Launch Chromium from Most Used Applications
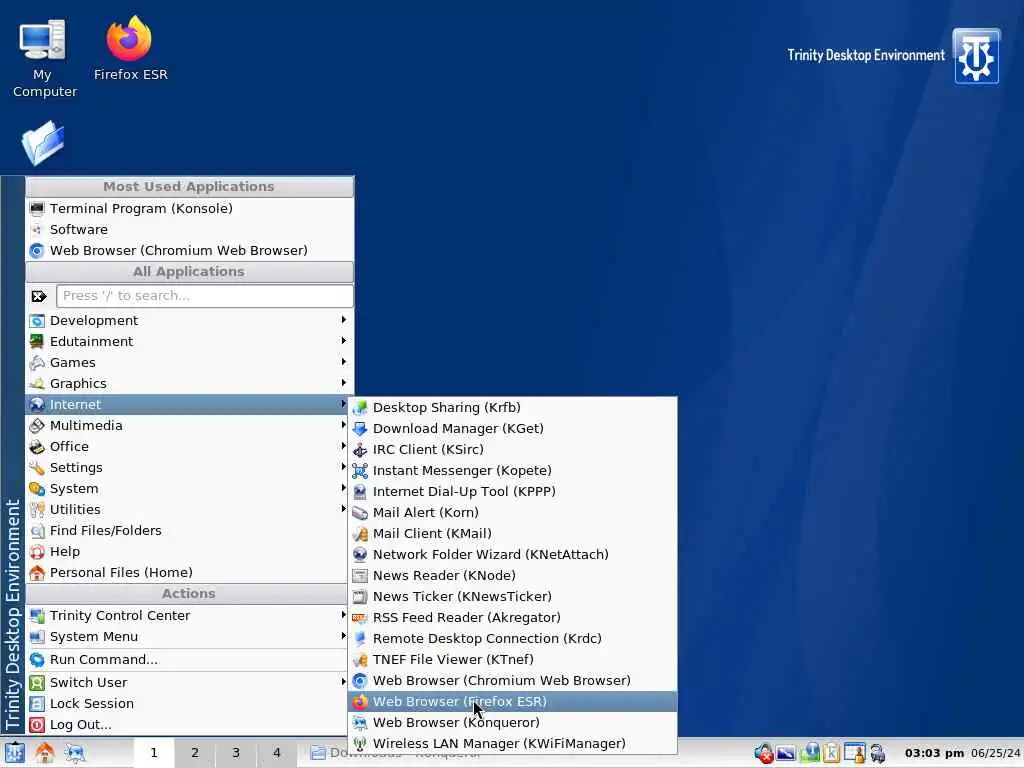 [189, 250]
